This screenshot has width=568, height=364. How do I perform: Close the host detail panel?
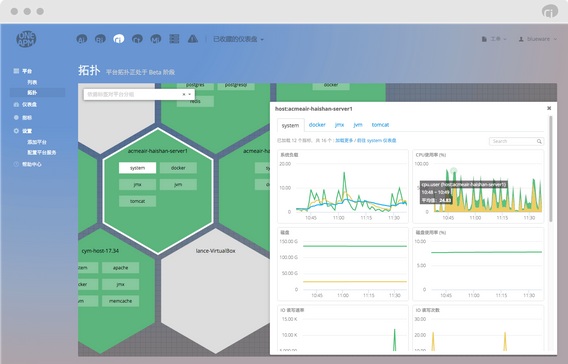tap(549, 108)
